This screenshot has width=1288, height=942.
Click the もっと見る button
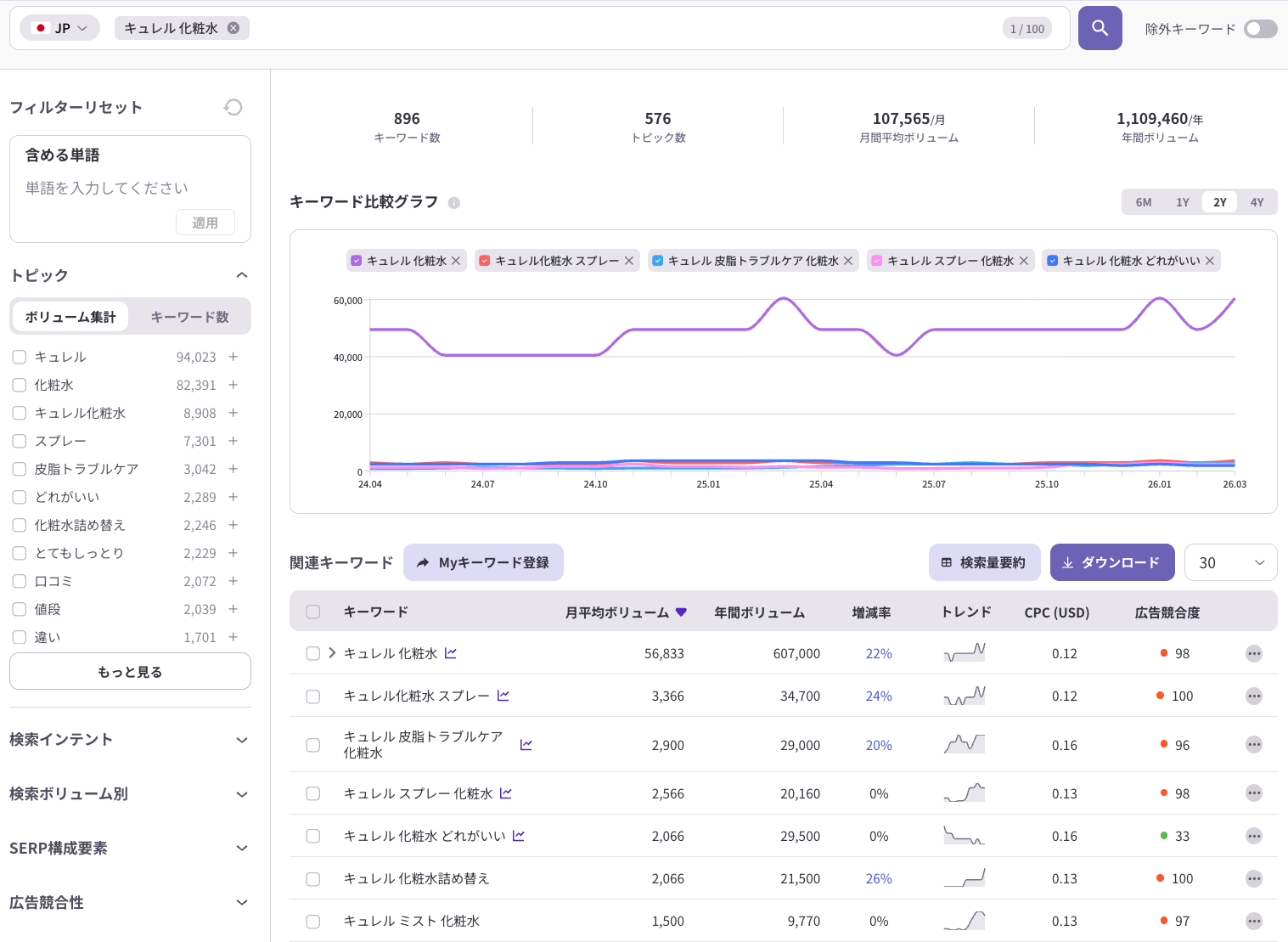tap(130, 671)
